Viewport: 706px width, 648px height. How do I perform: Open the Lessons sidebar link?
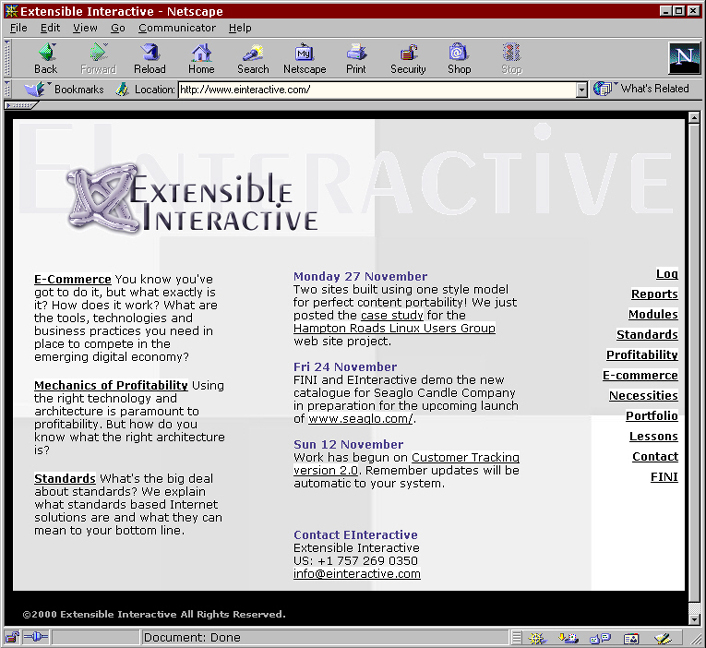click(x=653, y=436)
